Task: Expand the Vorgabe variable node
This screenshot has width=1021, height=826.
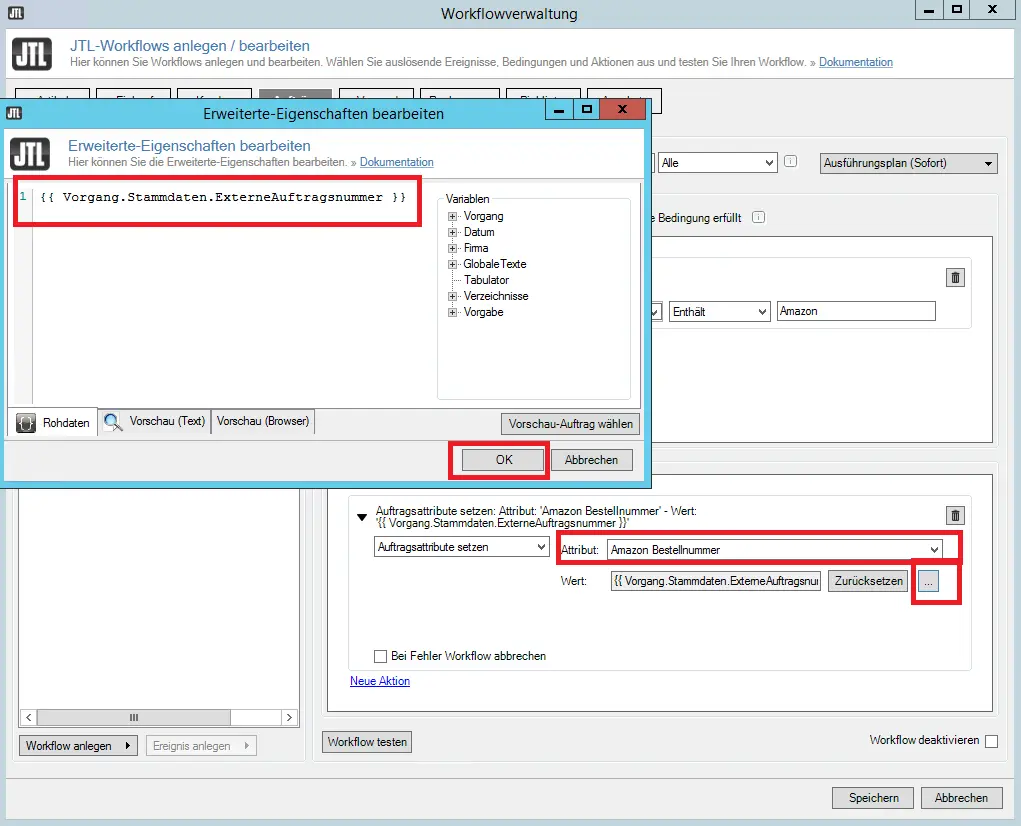Action: 452,312
